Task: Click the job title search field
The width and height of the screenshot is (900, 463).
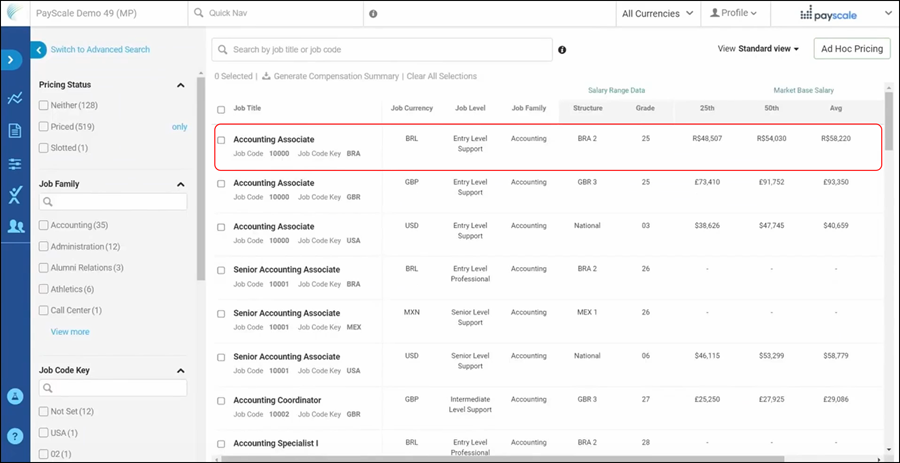Action: (x=382, y=50)
